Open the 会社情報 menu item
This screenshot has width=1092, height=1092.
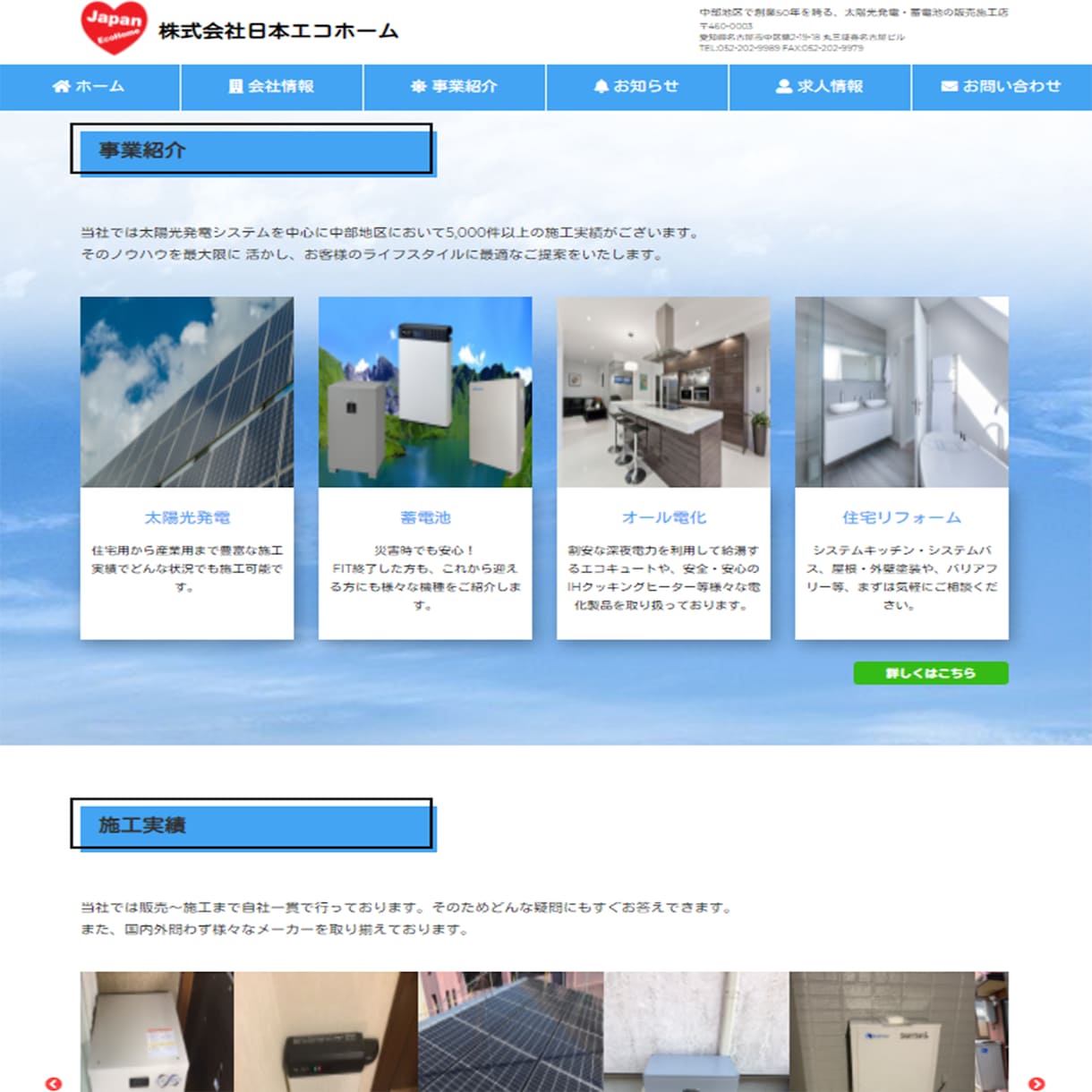coord(271,87)
